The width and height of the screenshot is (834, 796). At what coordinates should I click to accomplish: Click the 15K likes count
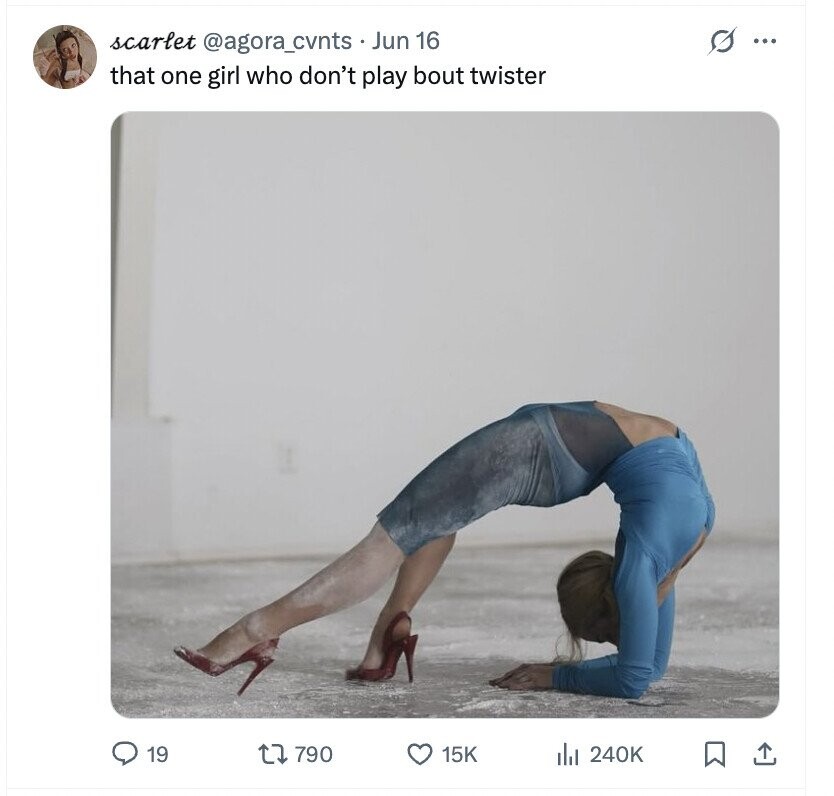point(459,755)
